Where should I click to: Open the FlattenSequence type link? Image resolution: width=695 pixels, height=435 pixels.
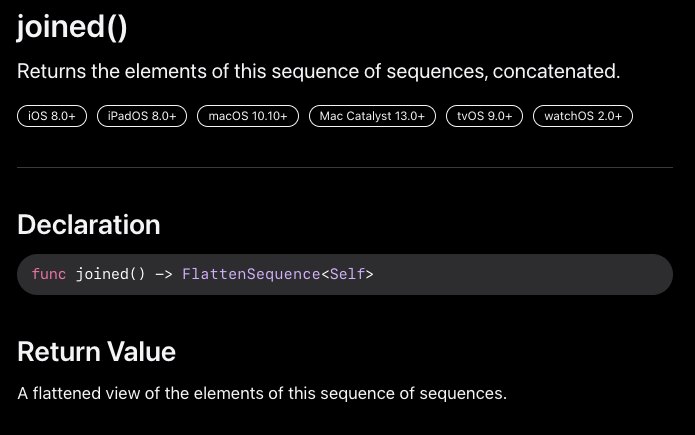pos(250,274)
